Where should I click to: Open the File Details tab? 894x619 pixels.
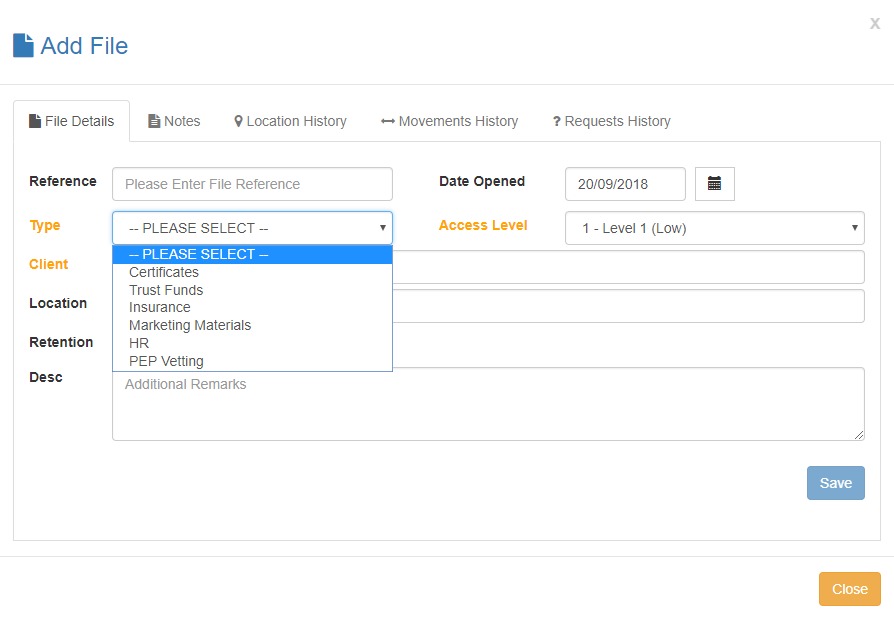coord(71,121)
